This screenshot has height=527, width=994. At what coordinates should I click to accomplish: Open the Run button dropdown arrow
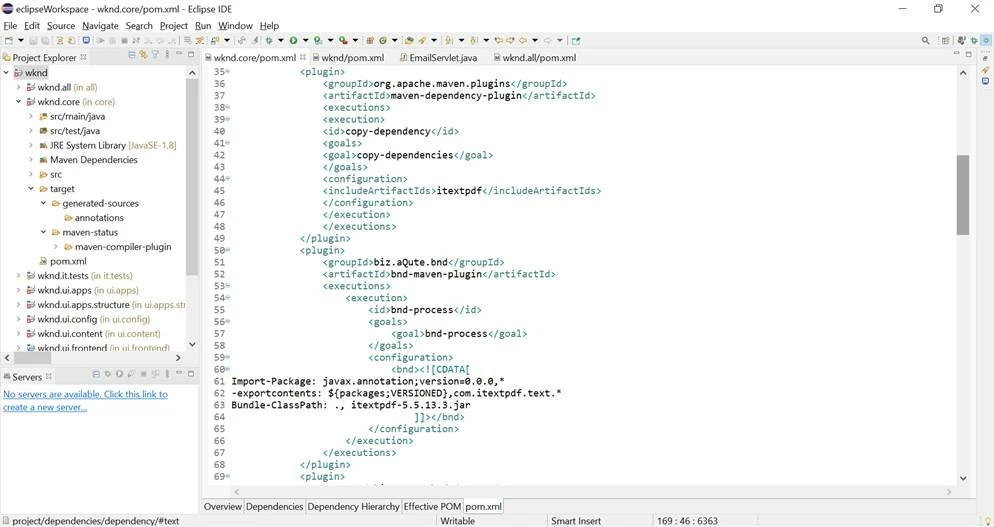(x=306, y=41)
